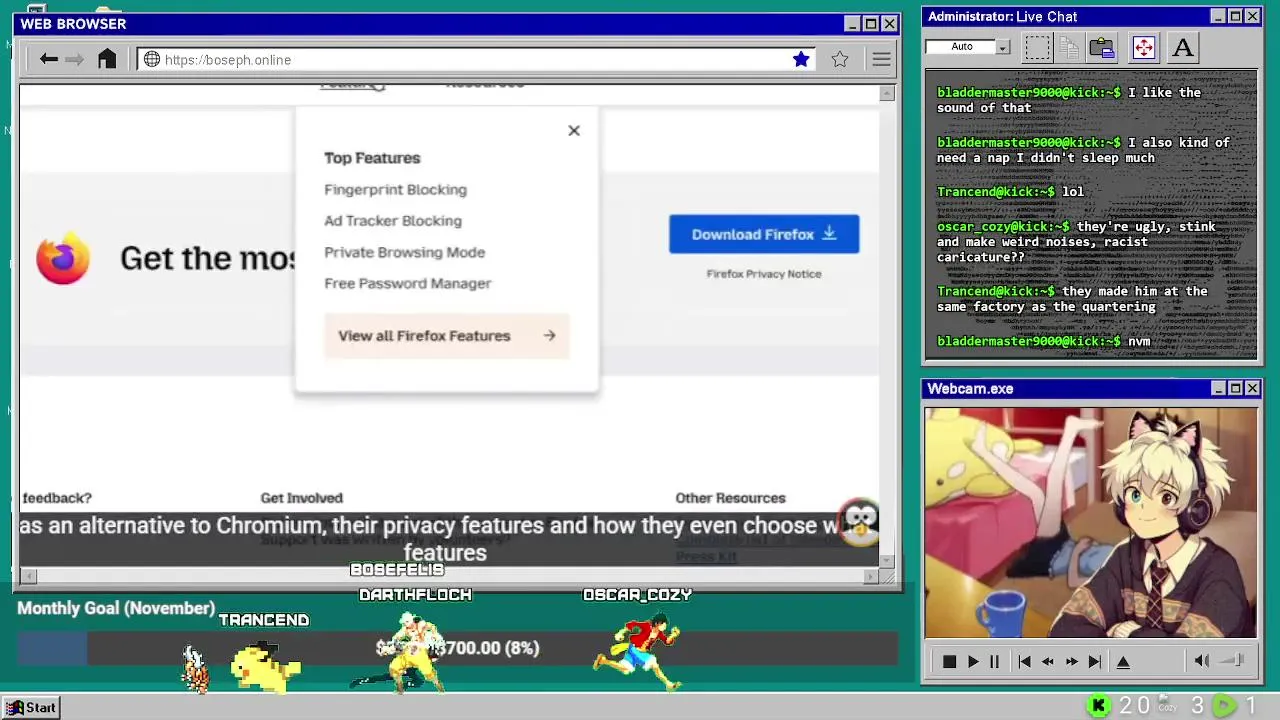Viewport: 1280px width, 720px height.
Task: Click the horizontal scrollbar right arrow
Action: click(871, 576)
